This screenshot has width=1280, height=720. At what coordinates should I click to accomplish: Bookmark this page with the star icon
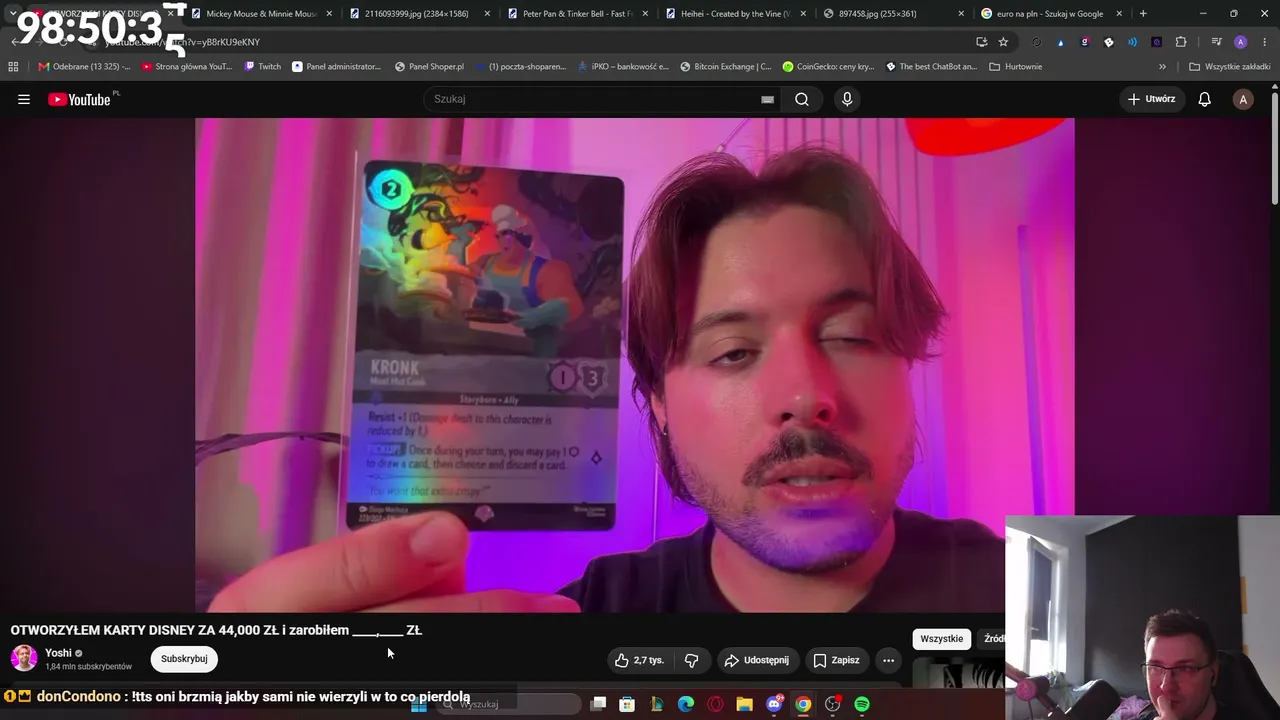pos(1003,42)
